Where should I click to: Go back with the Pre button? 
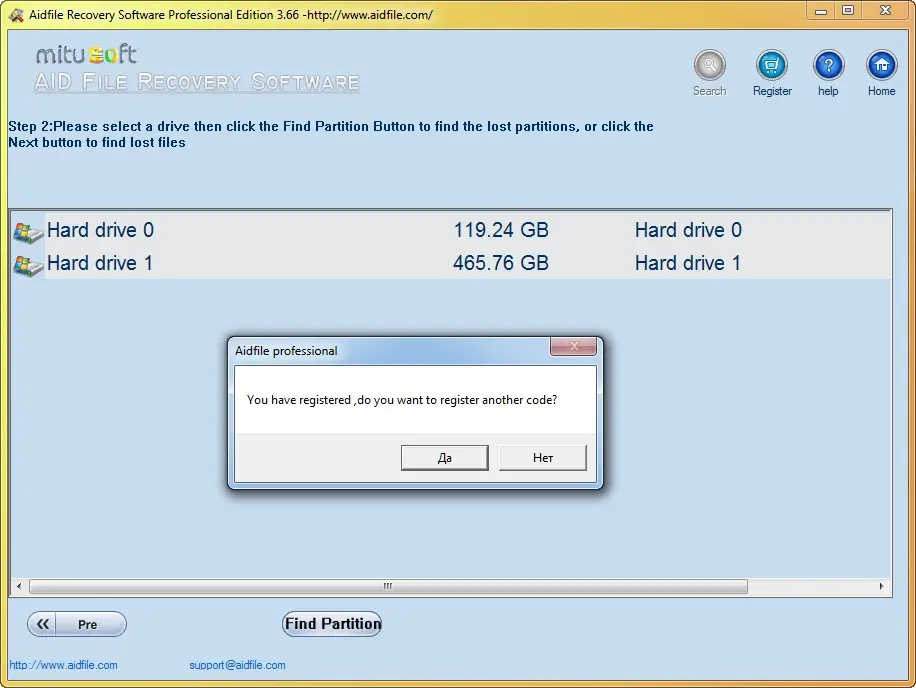point(77,624)
